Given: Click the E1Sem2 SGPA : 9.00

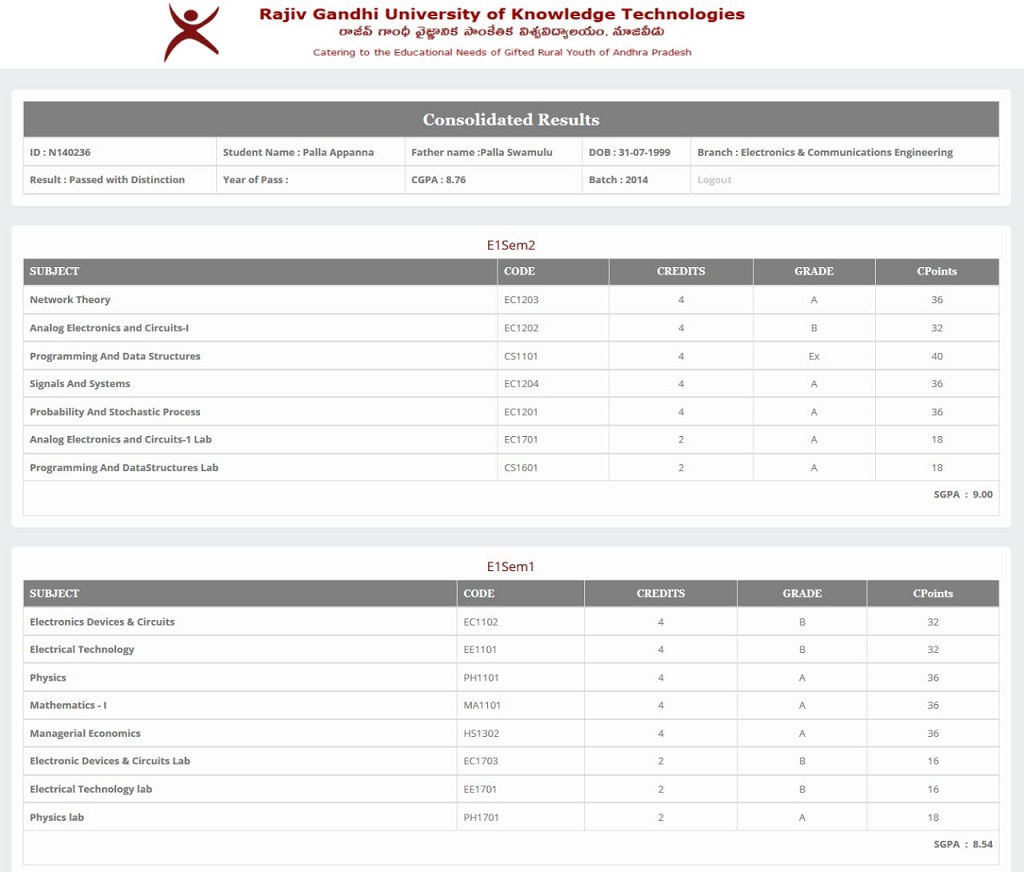Looking at the screenshot, I should point(963,494).
